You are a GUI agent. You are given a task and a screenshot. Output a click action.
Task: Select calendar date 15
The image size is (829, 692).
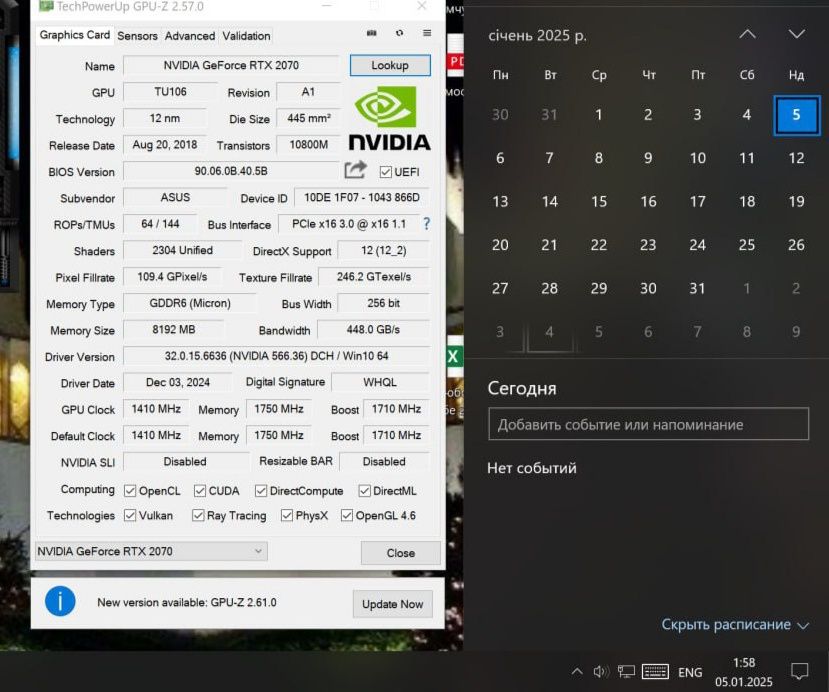[x=599, y=201]
